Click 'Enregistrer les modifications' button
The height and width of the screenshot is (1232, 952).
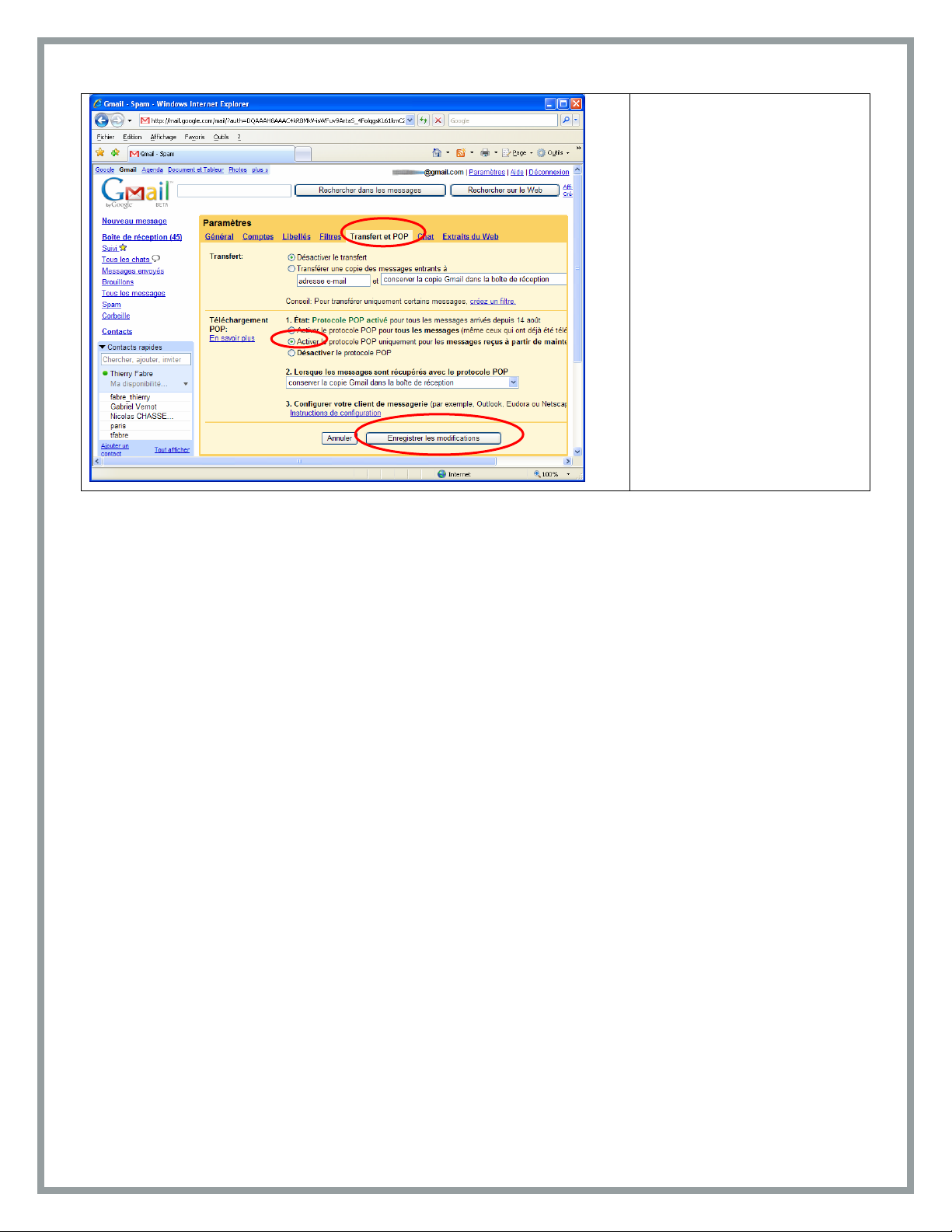(434, 438)
